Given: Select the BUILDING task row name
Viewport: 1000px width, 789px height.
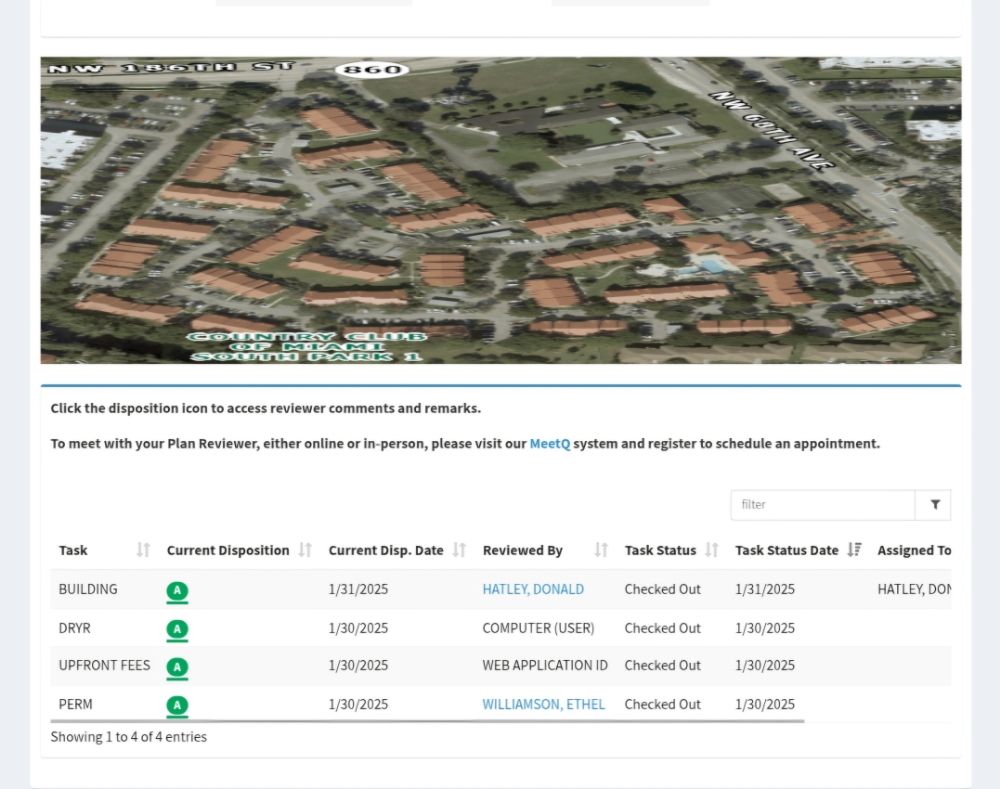Looking at the screenshot, I should tap(88, 590).
